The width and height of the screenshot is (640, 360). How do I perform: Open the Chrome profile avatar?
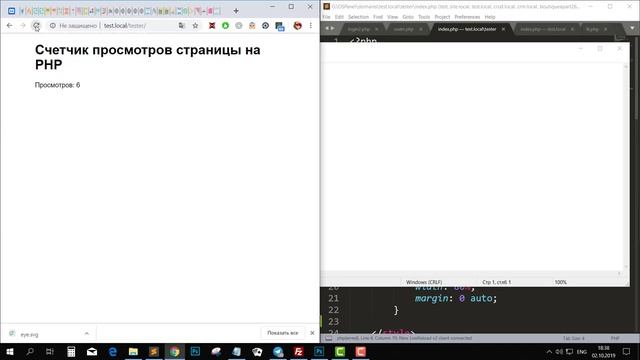coord(298,26)
